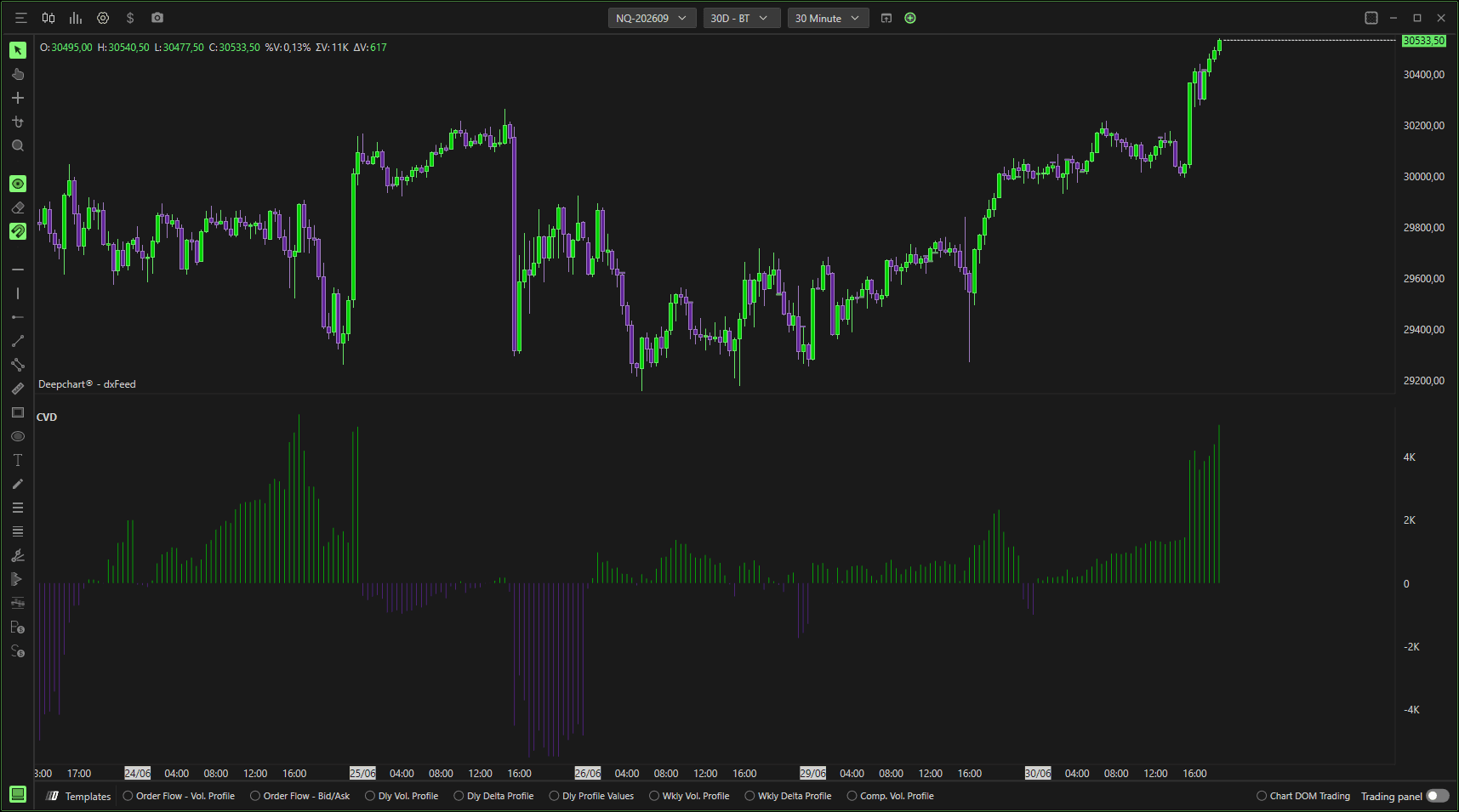This screenshot has width=1459, height=812.
Task: Select Comp. Vol. Profile template
Action: pyautogui.click(x=891, y=797)
